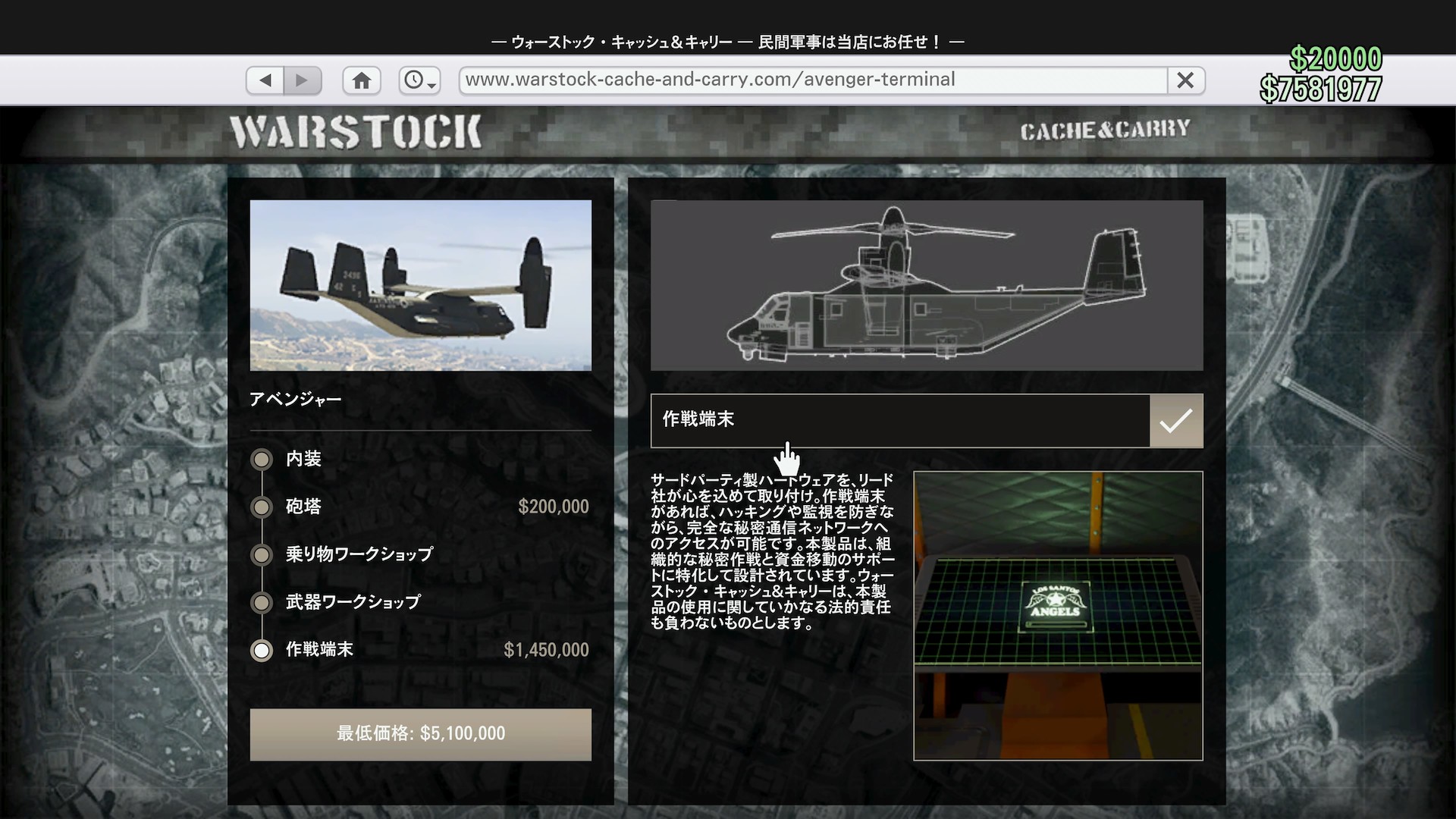Click the Avenger aircraft photo thumbnail
This screenshot has width=1456, height=819.
pyautogui.click(x=420, y=285)
